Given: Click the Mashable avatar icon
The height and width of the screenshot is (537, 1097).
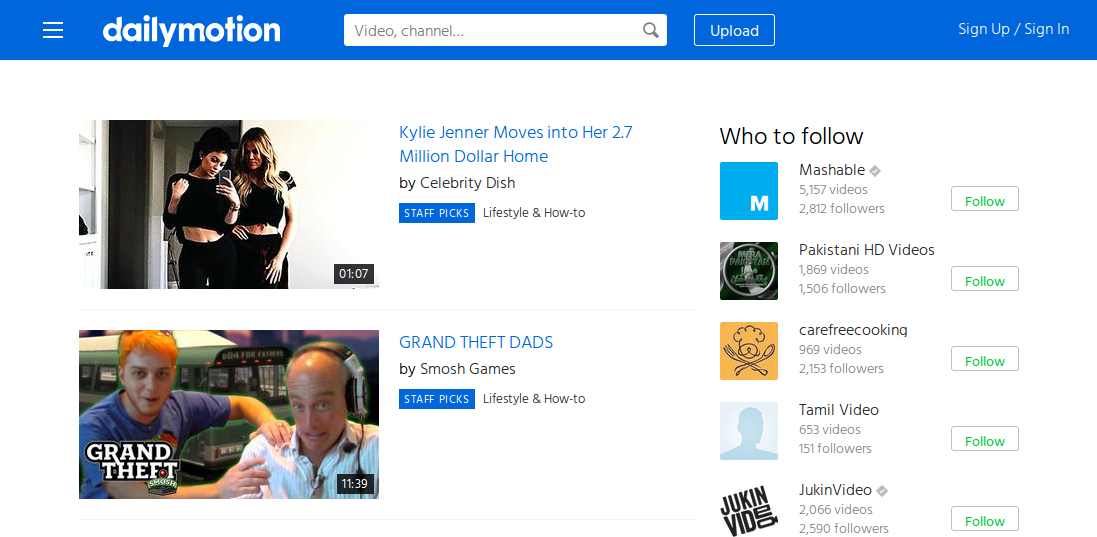Looking at the screenshot, I should [x=749, y=191].
